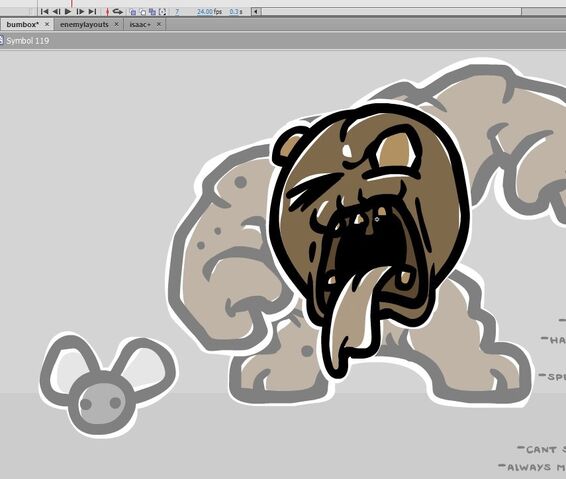Close the bumbox tab
Viewport: 566px width, 479px height.
point(47,25)
